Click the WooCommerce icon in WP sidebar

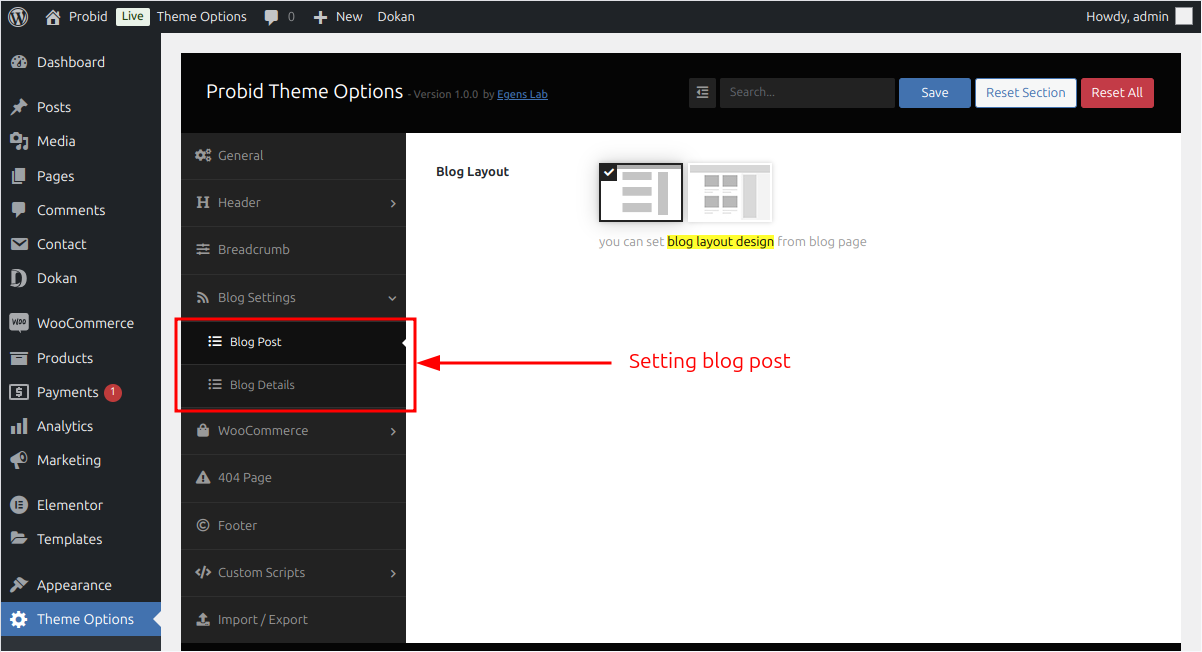coord(19,323)
